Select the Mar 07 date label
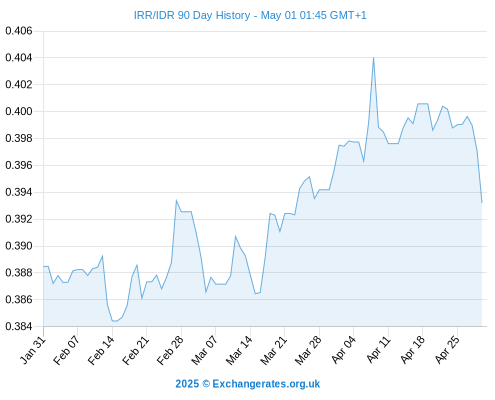The height and width of the screenshot is (400, 495). pyautogui.click(x=205, y=350)
